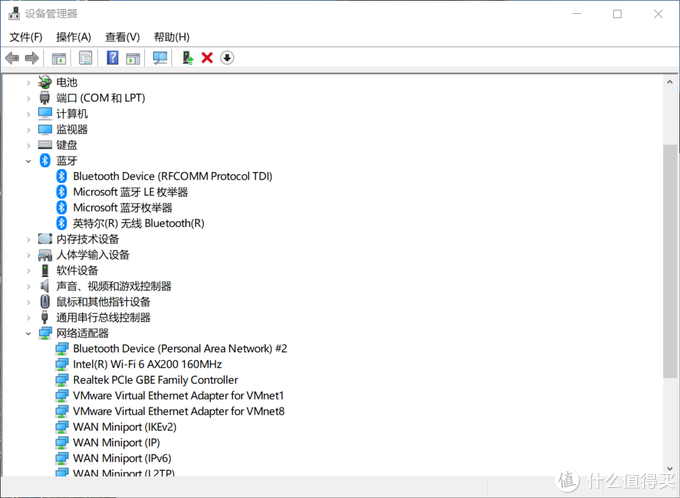Select WAN Miniport (IPv6)

coord(122,458)
